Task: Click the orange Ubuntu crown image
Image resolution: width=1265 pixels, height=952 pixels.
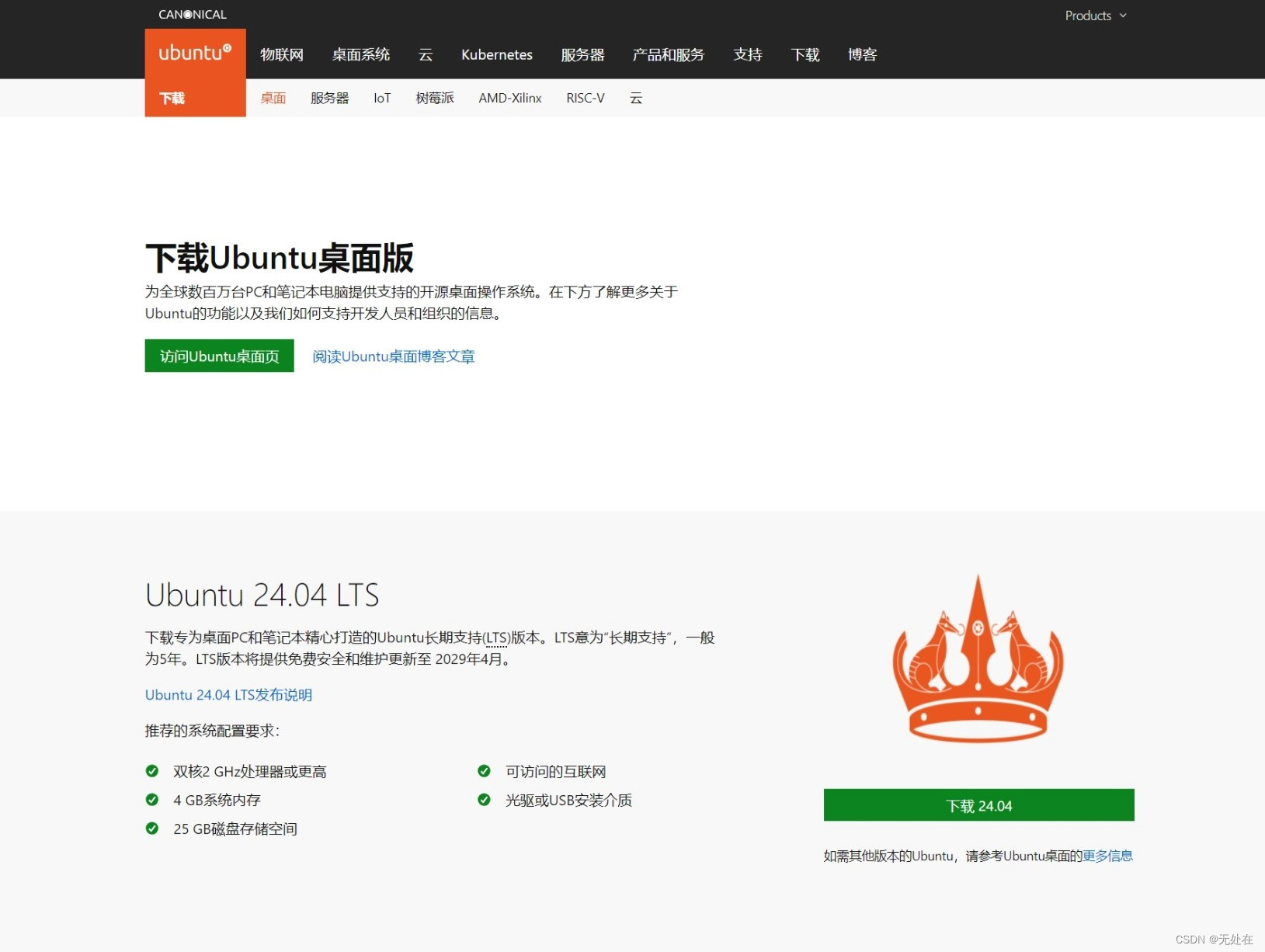Action: coord(978,658)
